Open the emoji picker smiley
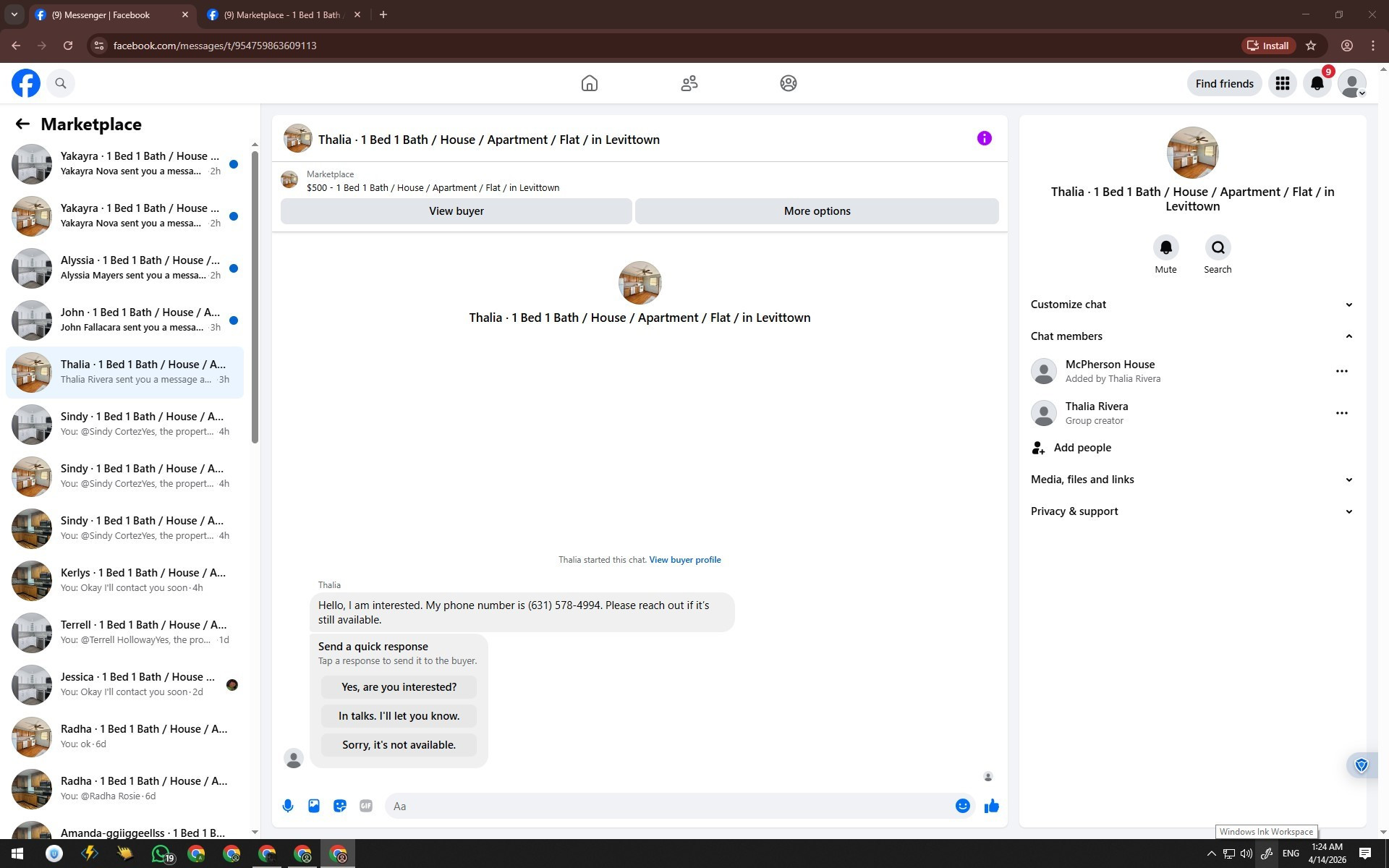 coord(962,806)
